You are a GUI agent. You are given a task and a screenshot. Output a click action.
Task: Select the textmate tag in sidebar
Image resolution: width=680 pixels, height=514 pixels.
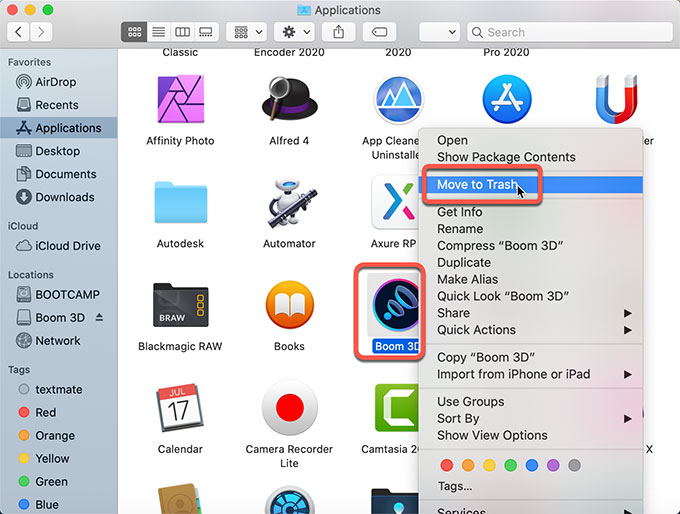(x=59, y=390)
